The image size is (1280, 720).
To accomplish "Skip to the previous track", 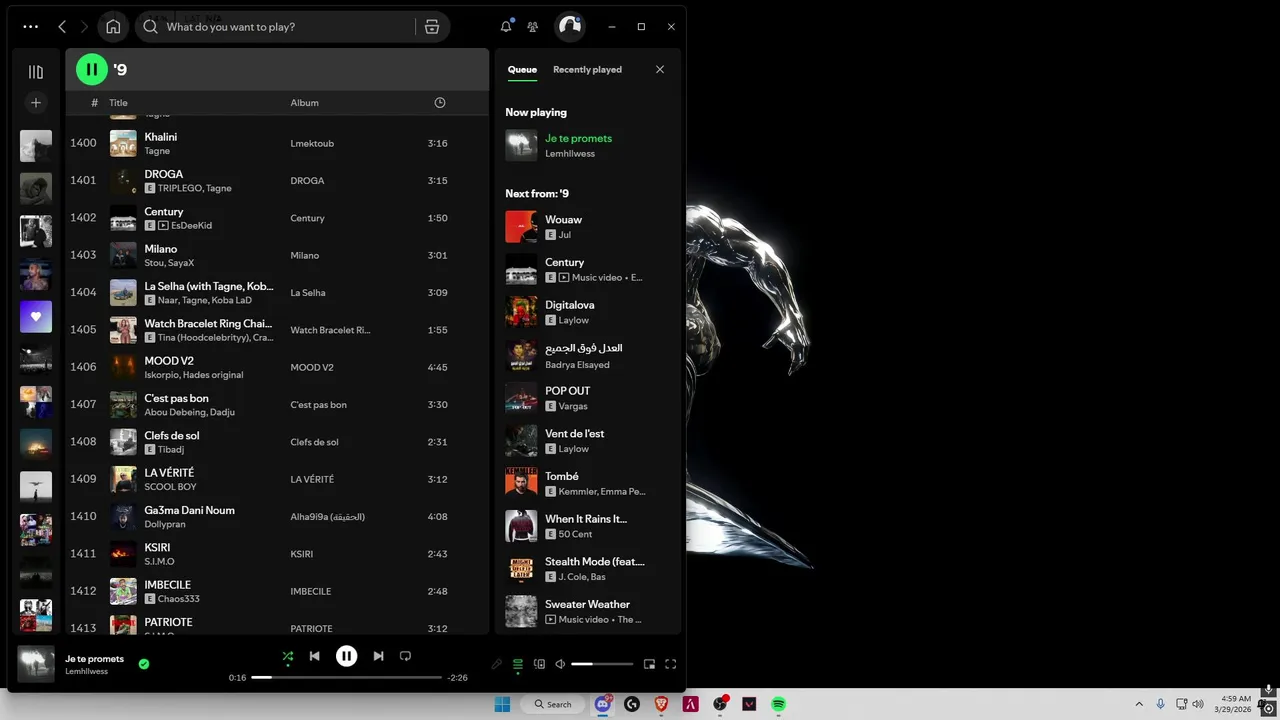I will [314, 656].
